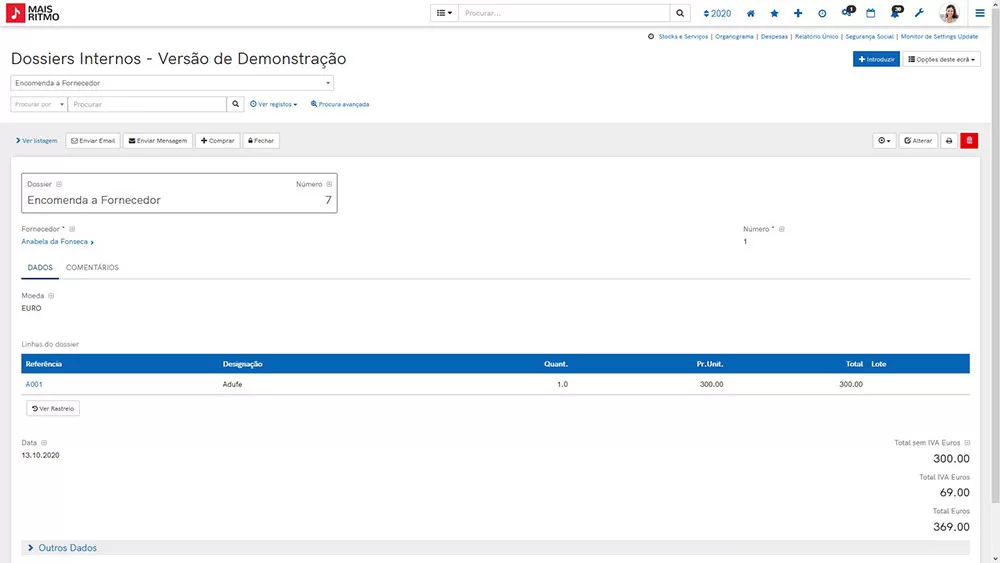Screen dimensions: 1000x563
Task: Click the Designação column header
Action: pos(242,364)
